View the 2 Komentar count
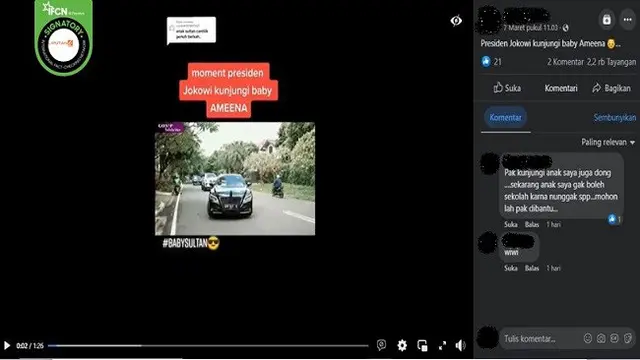This screenshot has width=640, height=360. 565,62
